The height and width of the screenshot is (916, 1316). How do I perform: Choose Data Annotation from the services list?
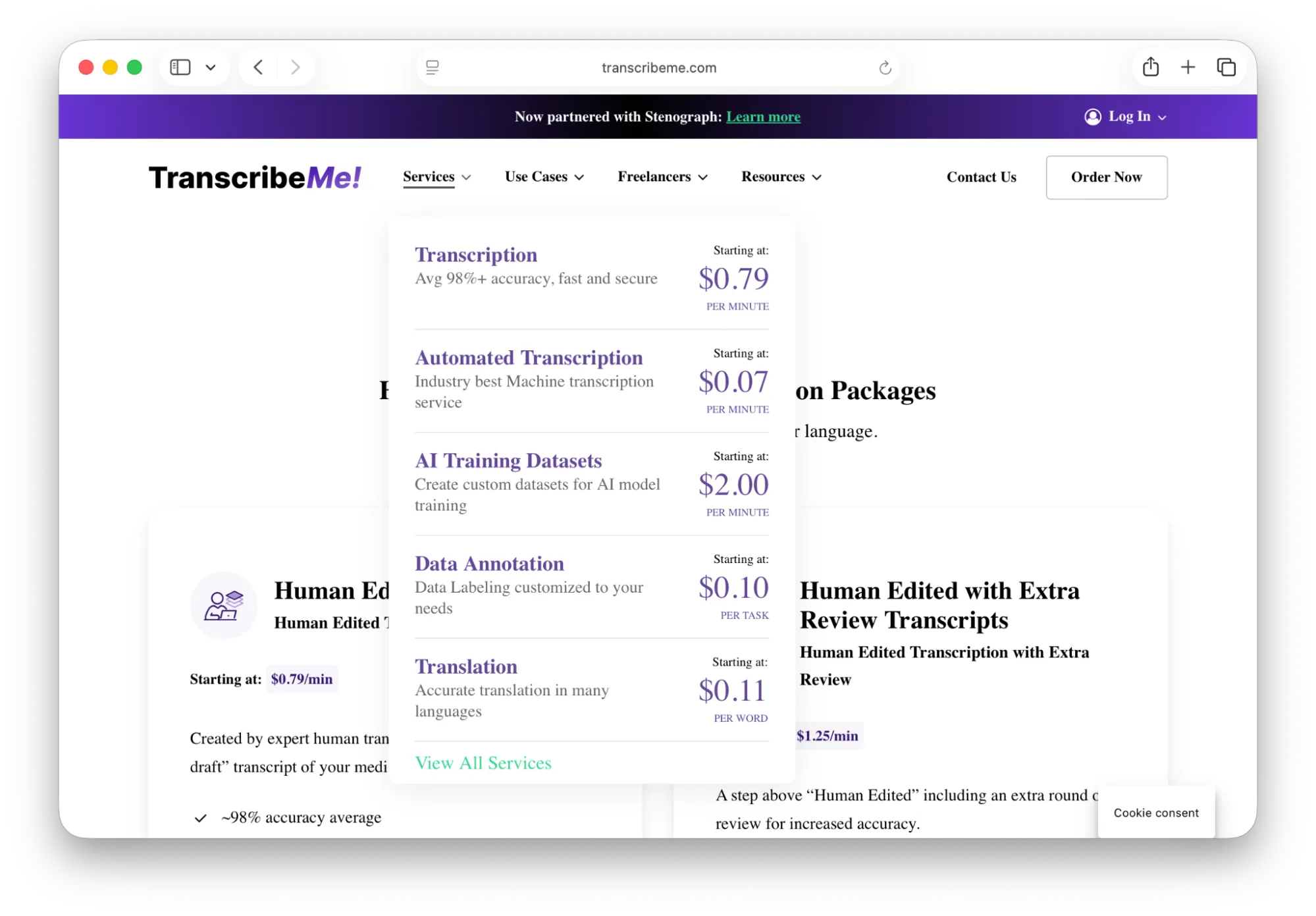click(x=489, y=563)
